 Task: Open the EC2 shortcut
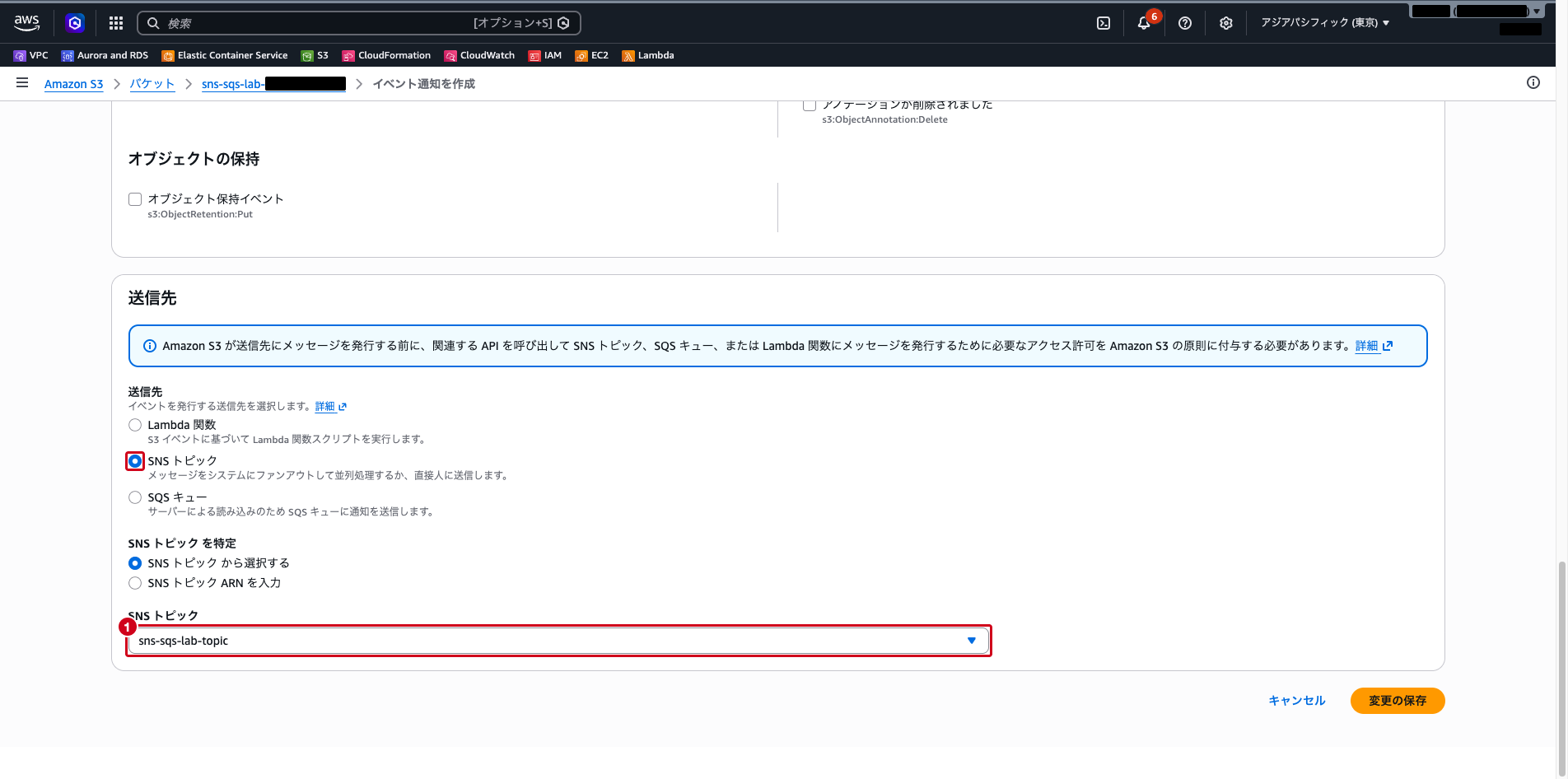591,55
